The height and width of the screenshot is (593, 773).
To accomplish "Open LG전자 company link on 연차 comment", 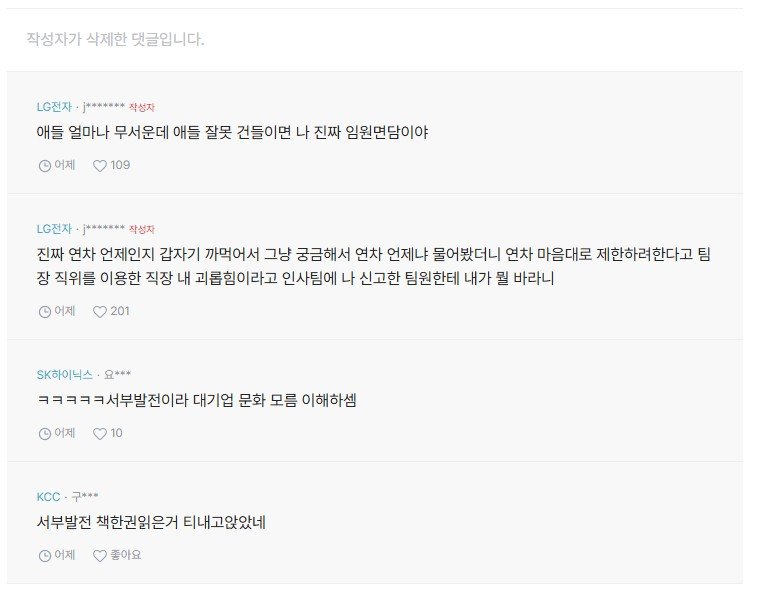I will (x=54, y=228).
